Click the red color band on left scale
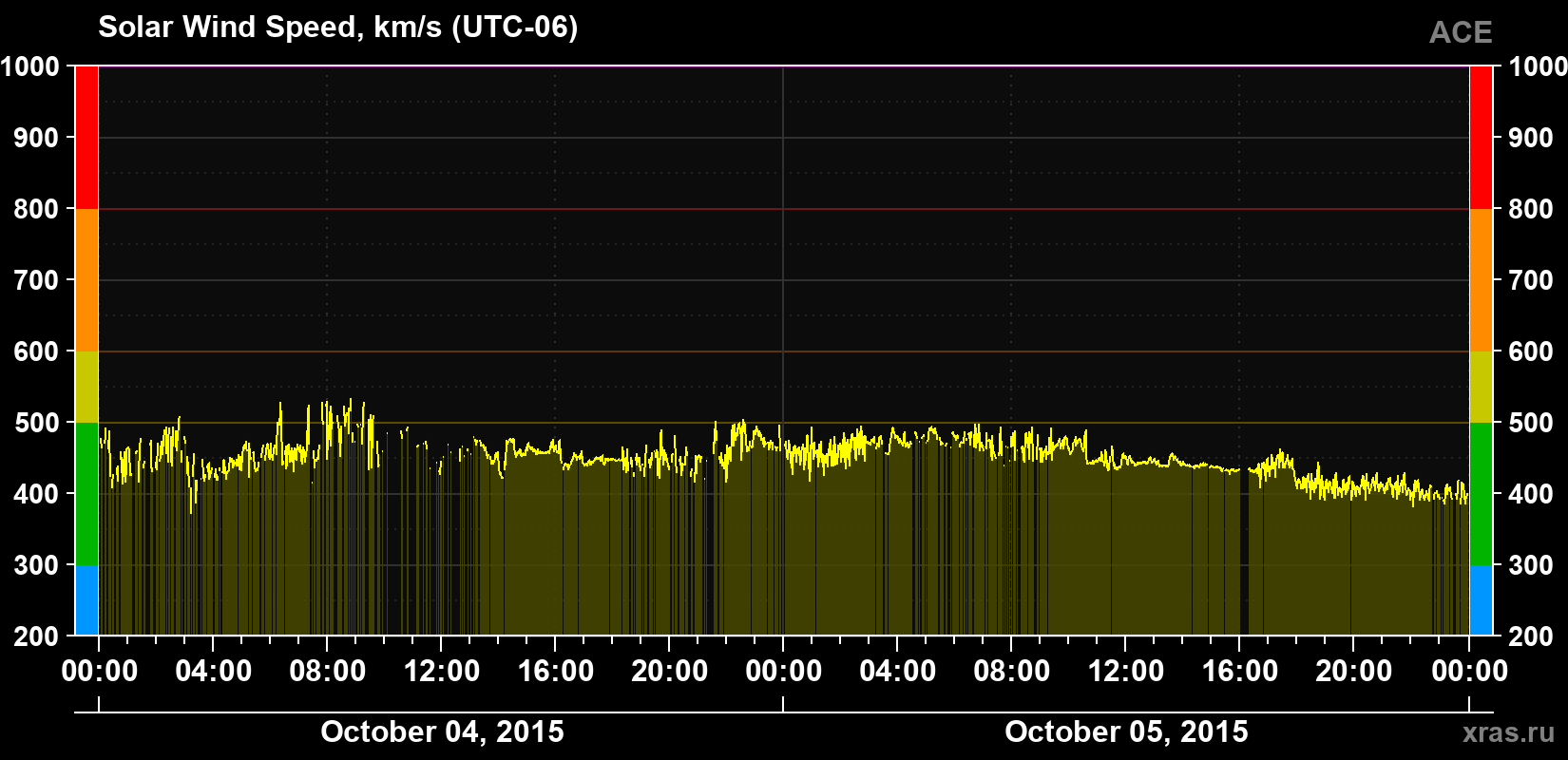This screenshot has width=1568, height=760. coord(86,138)
